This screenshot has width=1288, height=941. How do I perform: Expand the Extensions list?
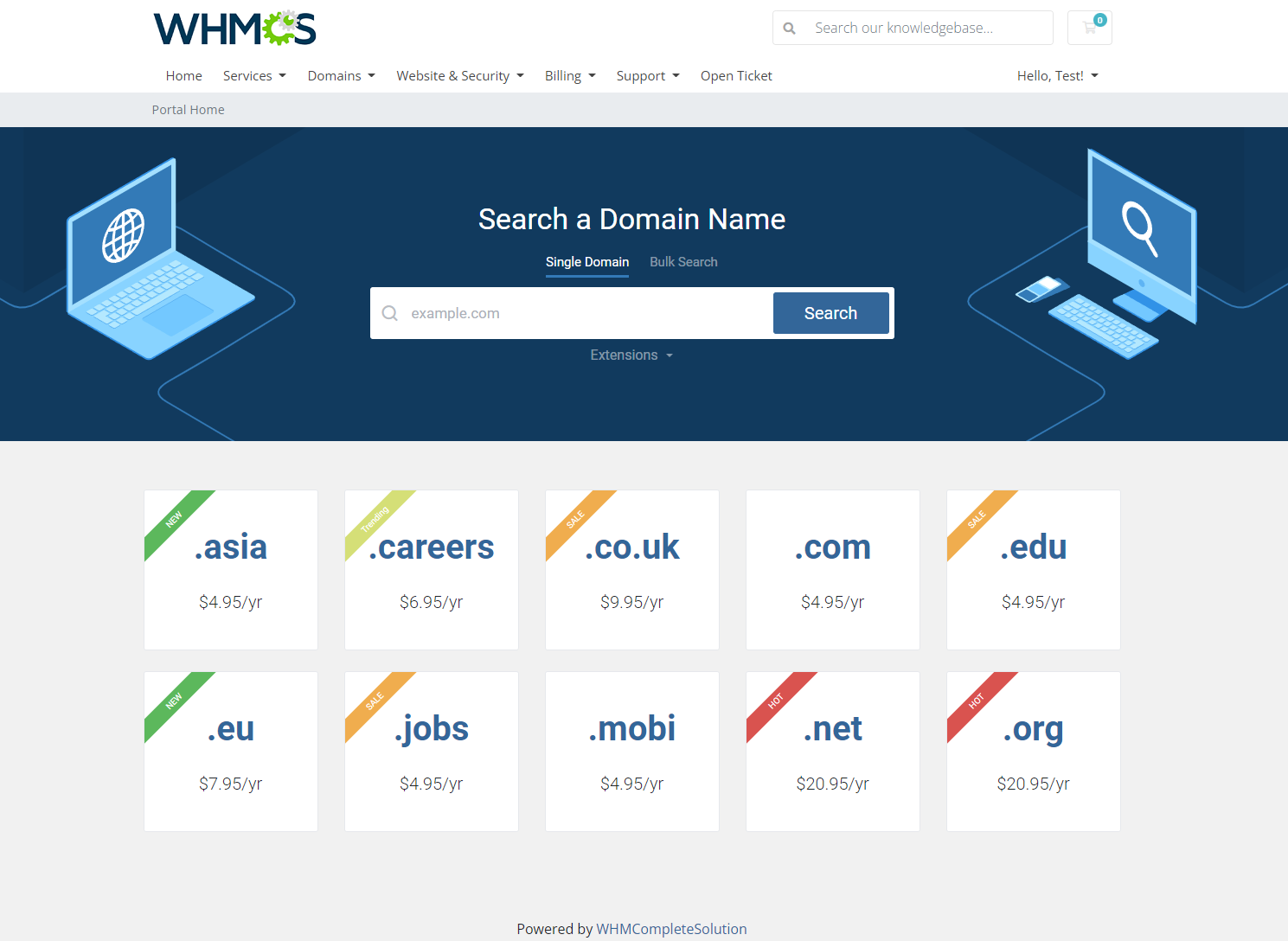point(631,355)
